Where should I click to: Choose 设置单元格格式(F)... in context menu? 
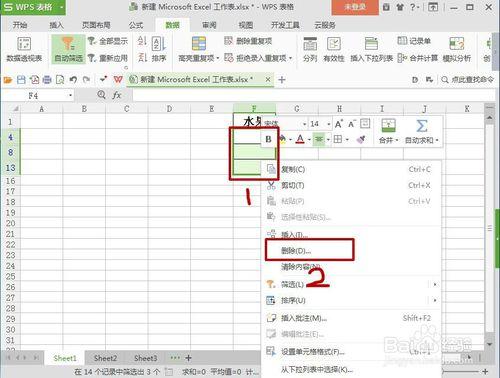click(352, 351)
